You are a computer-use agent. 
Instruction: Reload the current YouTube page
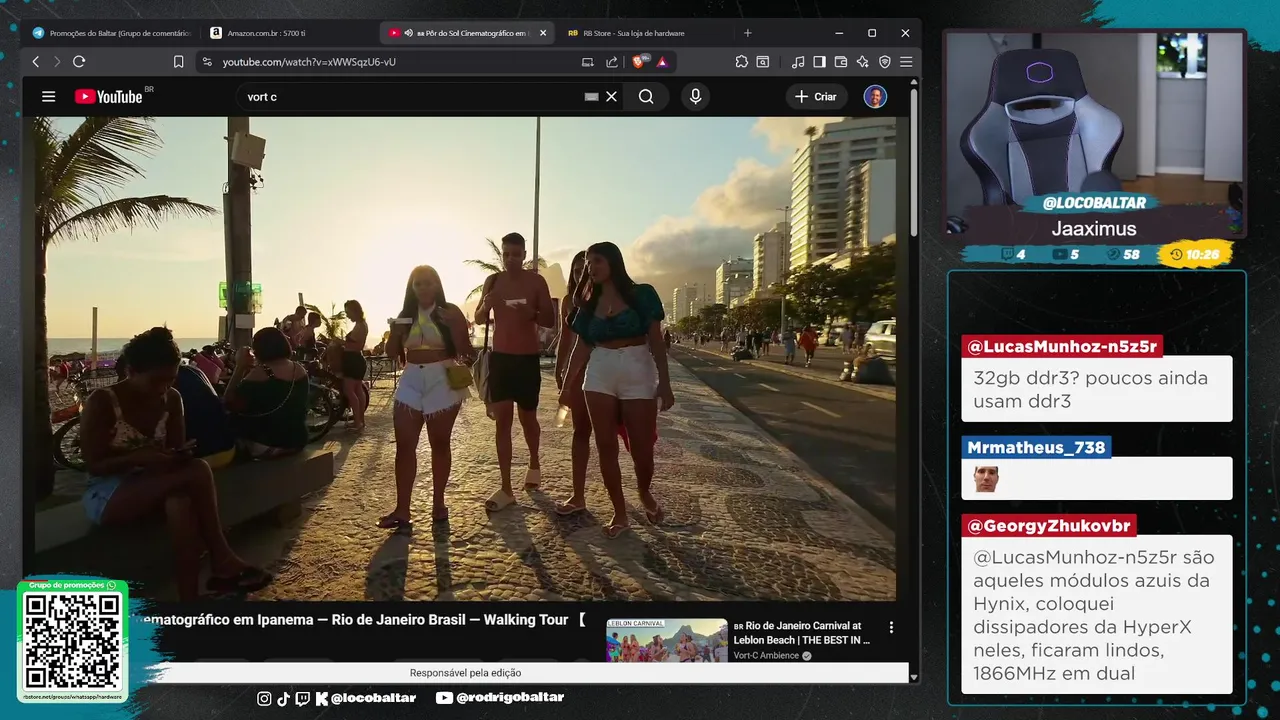pos(79,62)
